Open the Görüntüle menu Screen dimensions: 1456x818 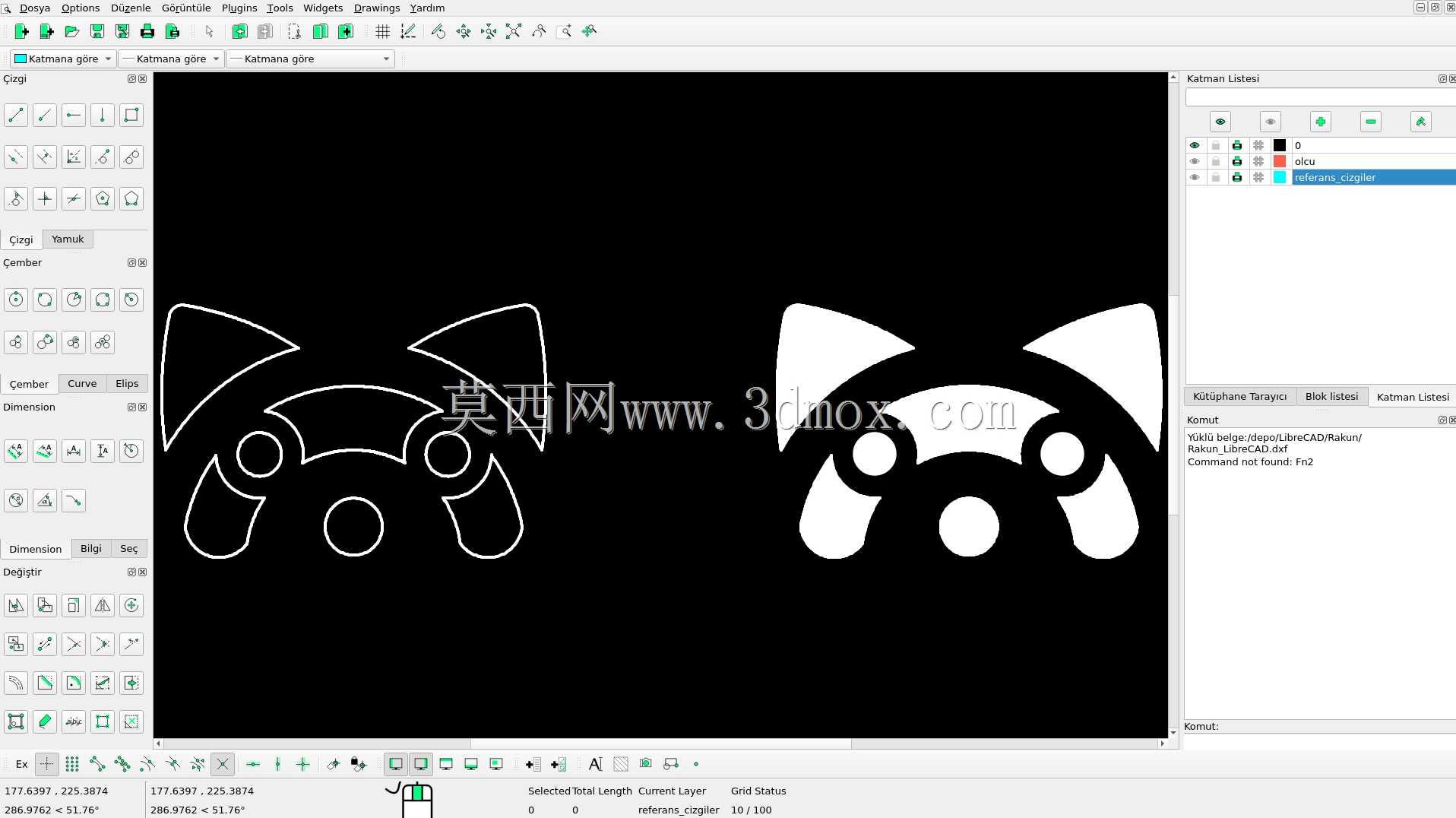click(x=186, y=8)
